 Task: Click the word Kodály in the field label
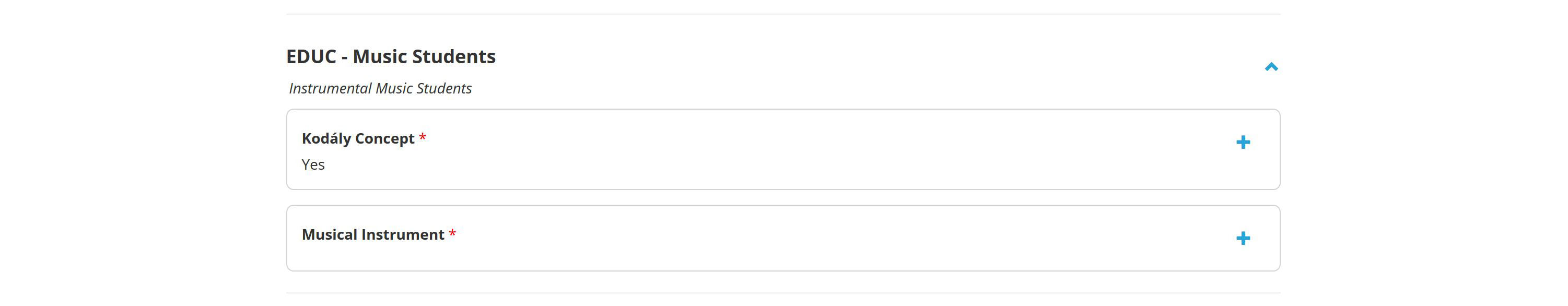326,139
